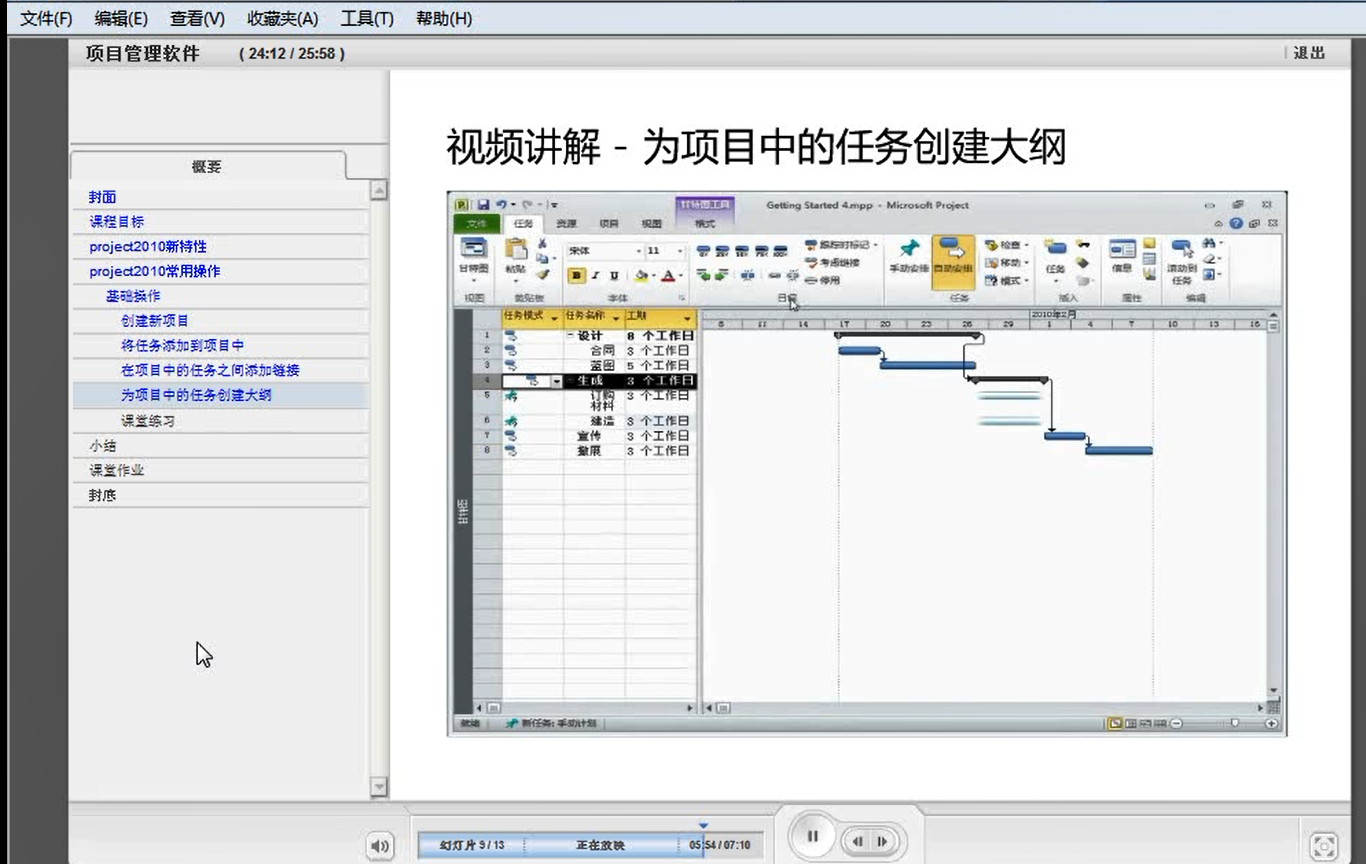Switch to the 概要 outline tab

pyautogui.click(x=207, y=167)
